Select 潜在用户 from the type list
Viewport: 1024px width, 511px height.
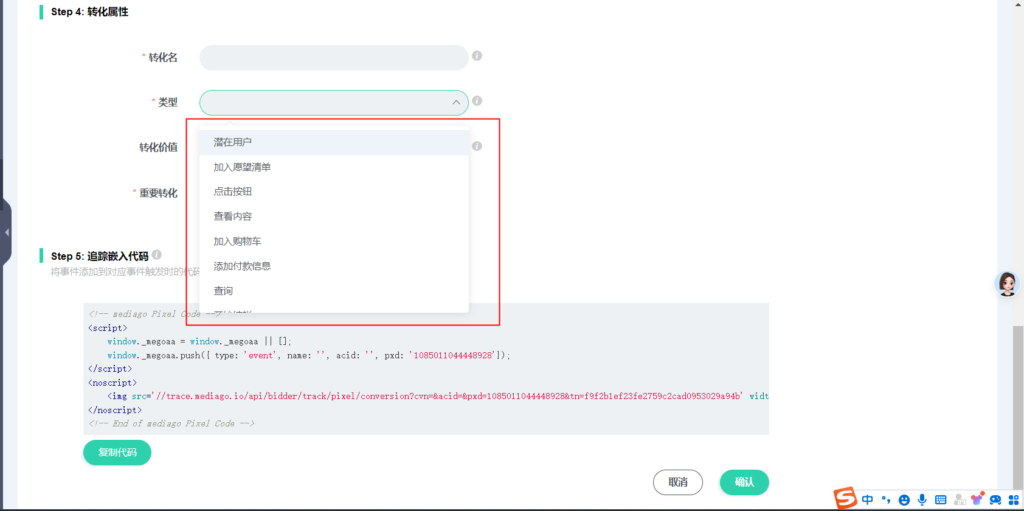334,142
